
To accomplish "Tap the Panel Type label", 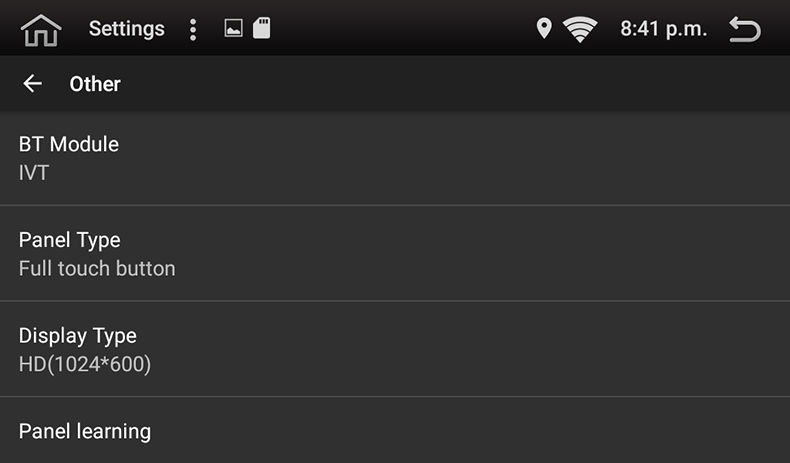I will [70, 240].
